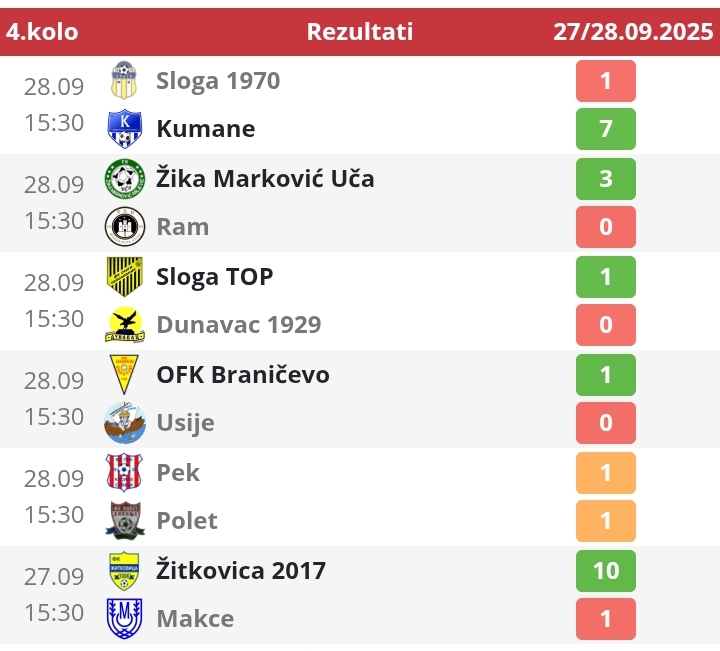The width and height of the screenshot is (720, 651).
Task: Click the Sloga 1970 club crest
Action: pos(125,80)
